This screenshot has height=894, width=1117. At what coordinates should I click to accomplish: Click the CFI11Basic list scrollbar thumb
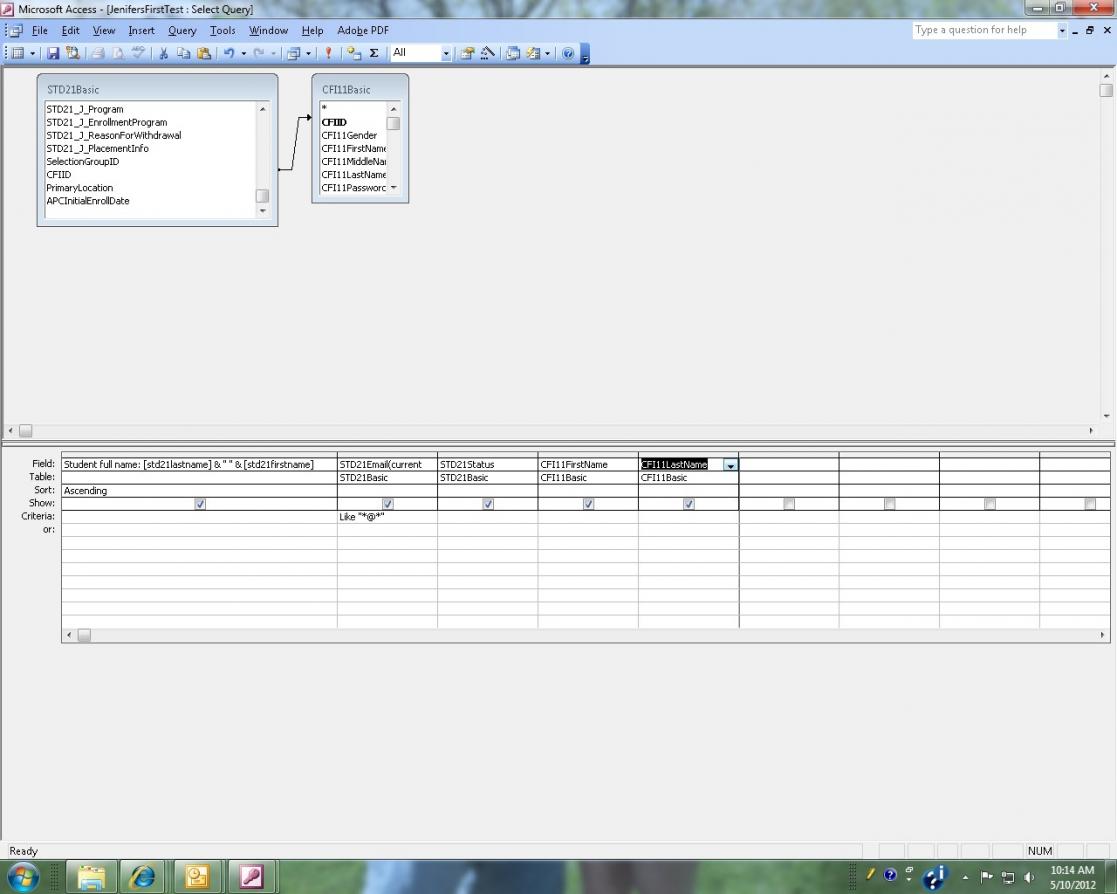(x=393, y=123)
